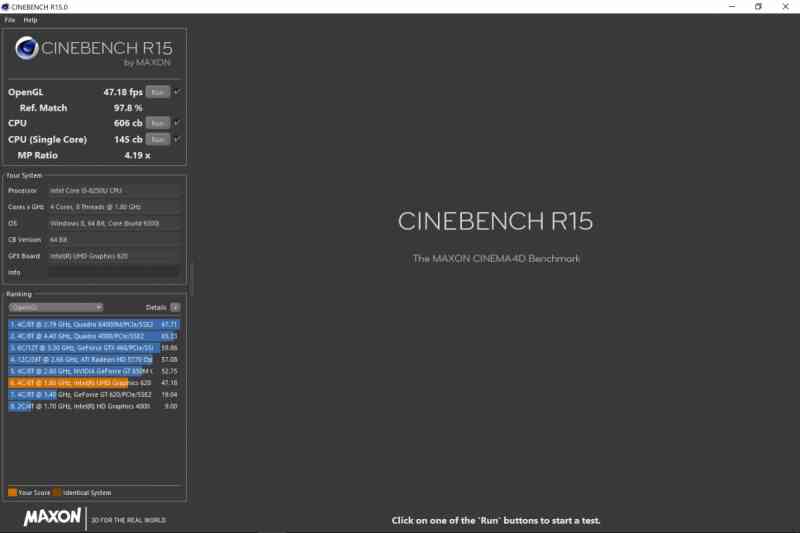The width and height of the screenshot is (800, 533).
Task: Restore down the Cinebench window
Action: 758,7
